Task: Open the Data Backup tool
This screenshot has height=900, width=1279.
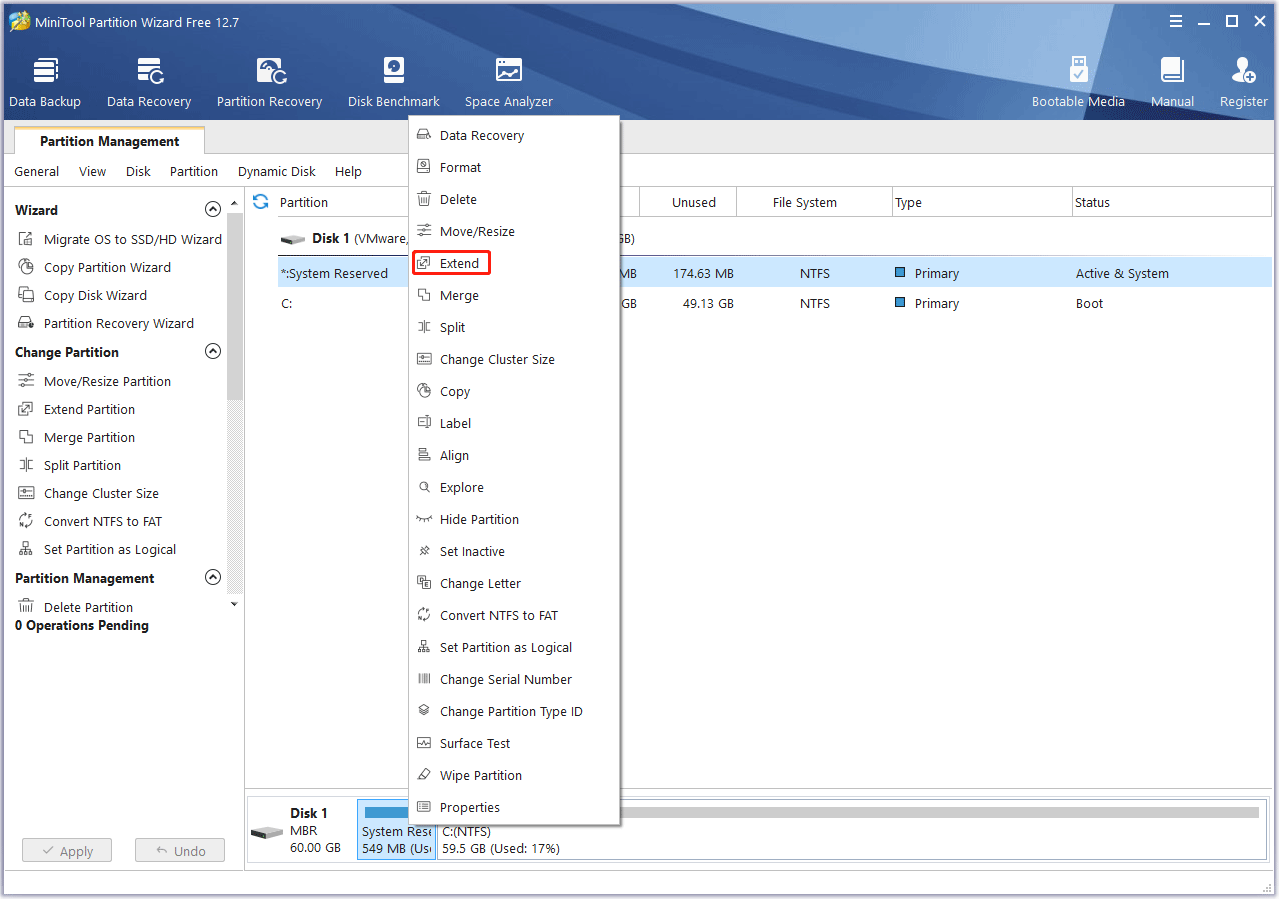Action: (45, 82)
